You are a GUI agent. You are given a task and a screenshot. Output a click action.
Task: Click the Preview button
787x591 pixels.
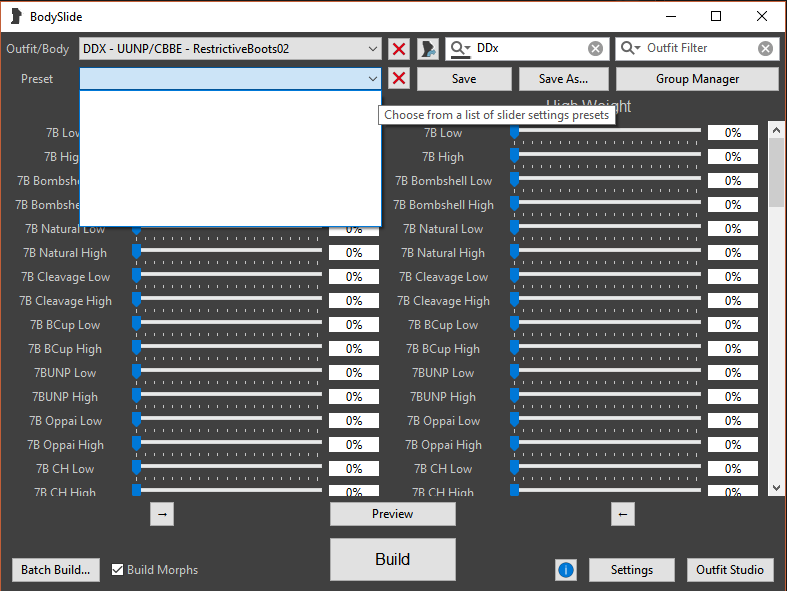(392, 514)
